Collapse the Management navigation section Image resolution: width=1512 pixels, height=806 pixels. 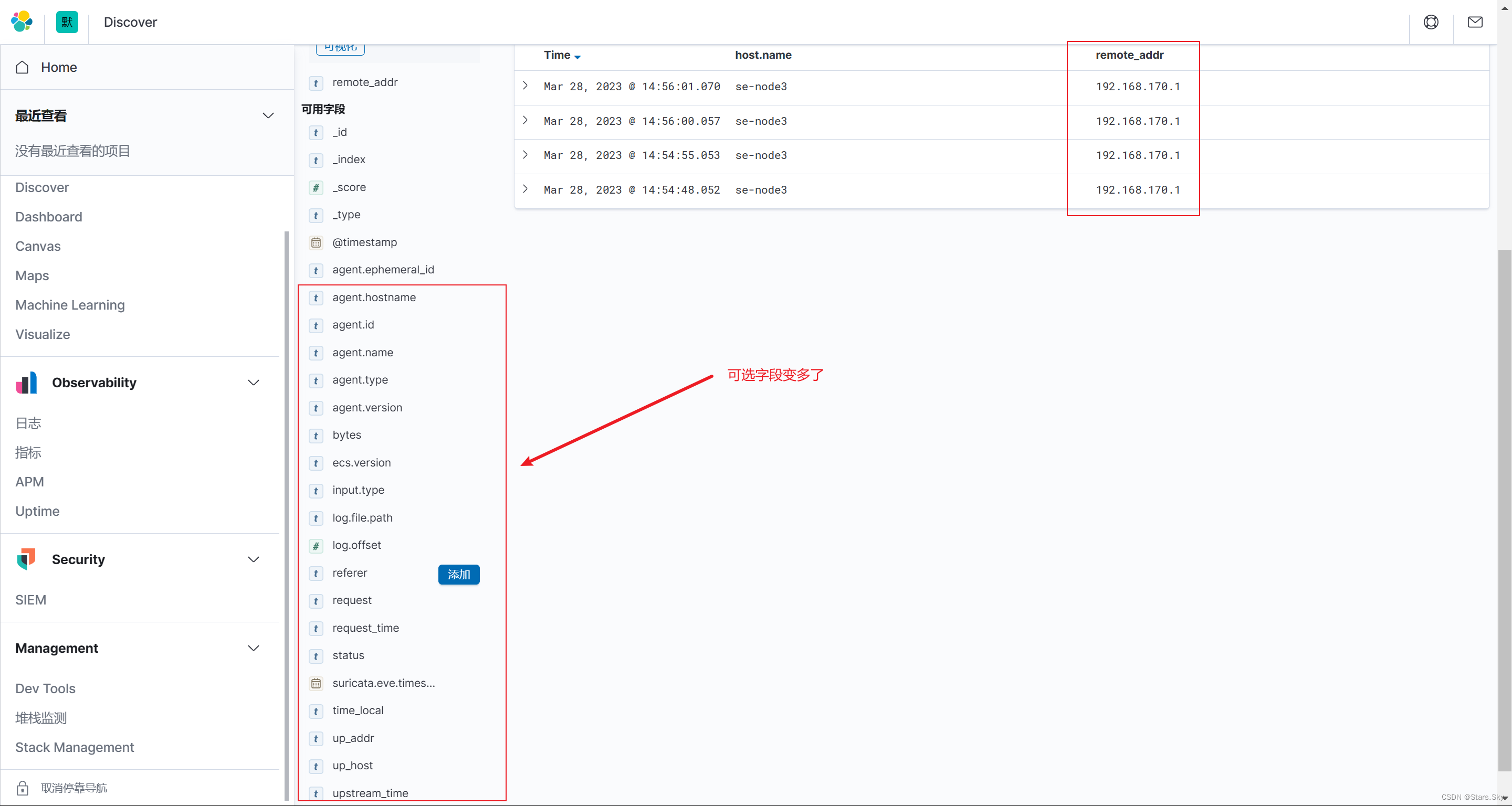[x=254, y=648]
